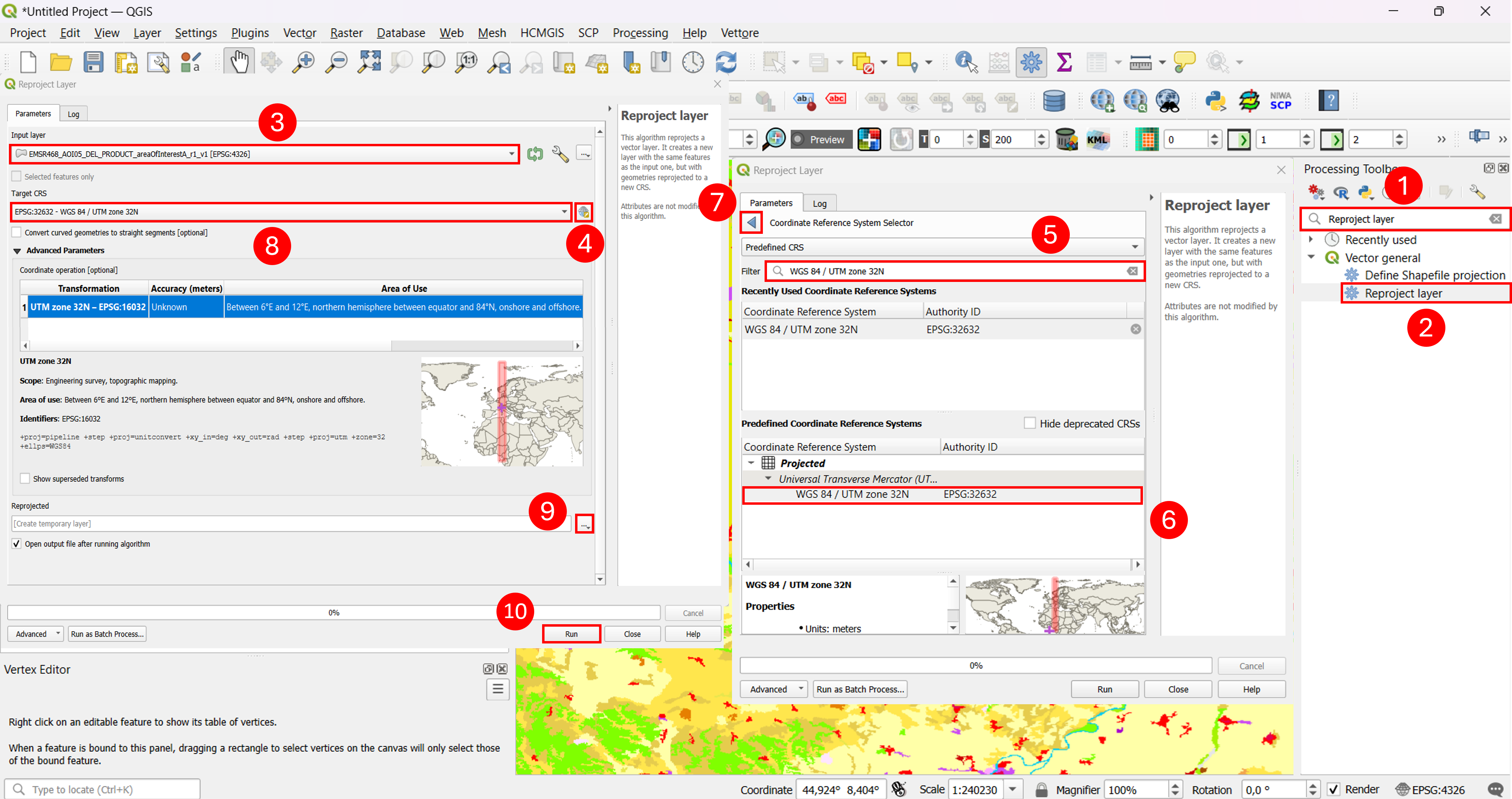
Task: Collapse the Vector general group
Action: 1311,257
